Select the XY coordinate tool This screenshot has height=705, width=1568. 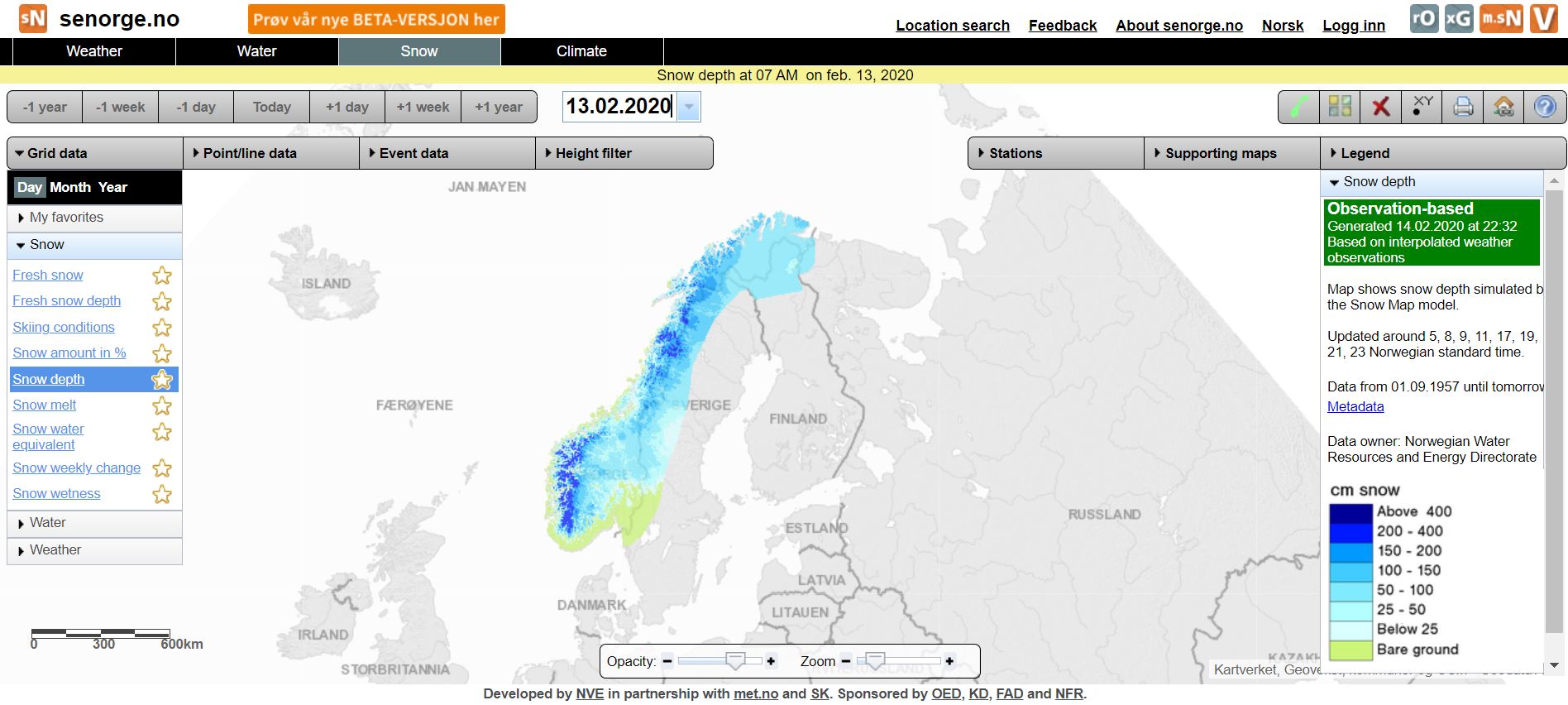tap(1422, 107)
